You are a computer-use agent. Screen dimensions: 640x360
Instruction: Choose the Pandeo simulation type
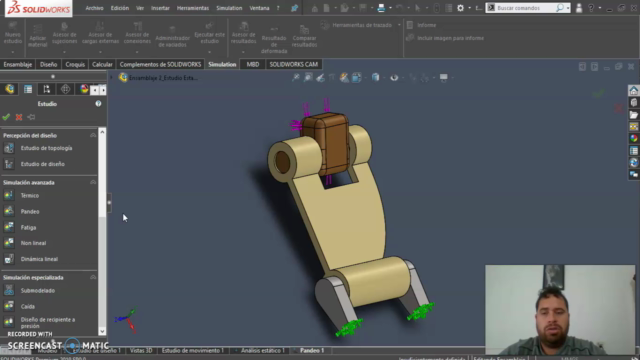click(x=30, y=211)
